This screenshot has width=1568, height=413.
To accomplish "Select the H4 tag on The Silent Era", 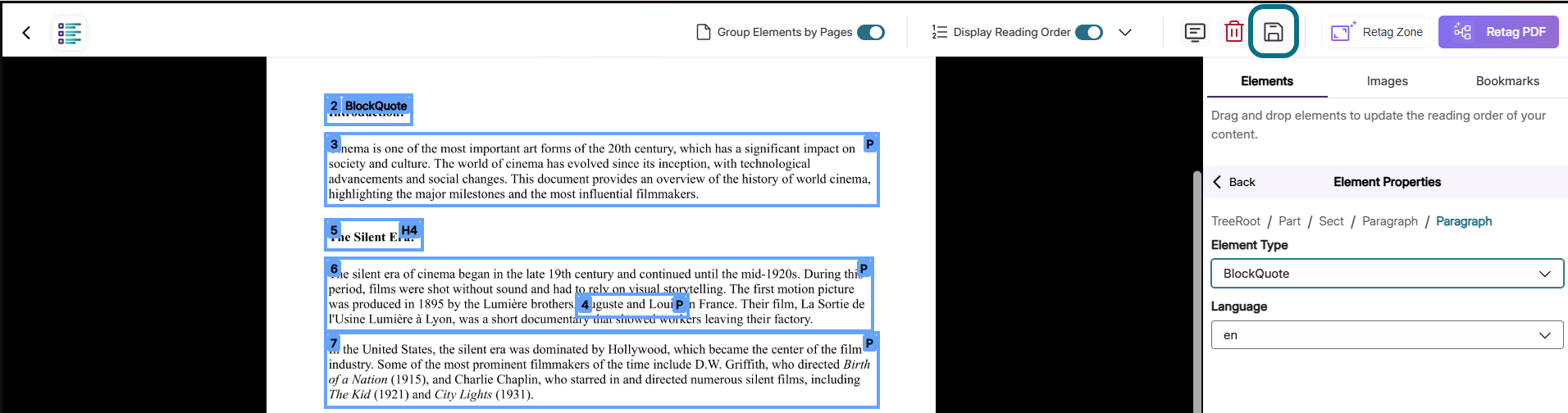I will click(409, 230).
